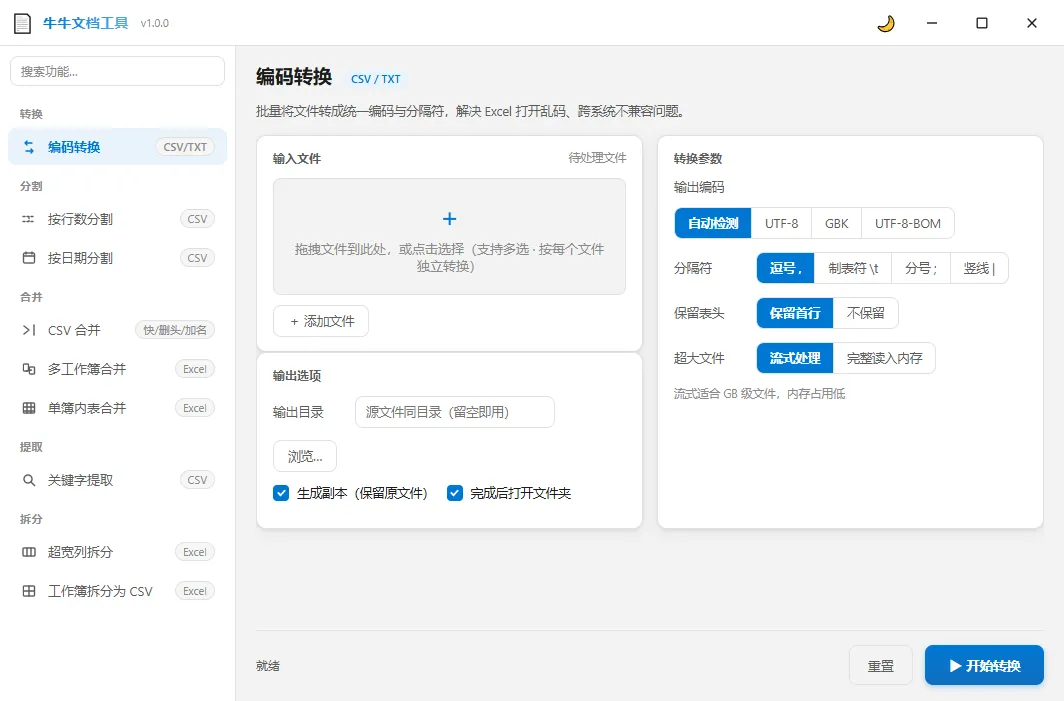Click the 按行数分割 split icon
The image size is (1064, 701).
click(28, 219)
